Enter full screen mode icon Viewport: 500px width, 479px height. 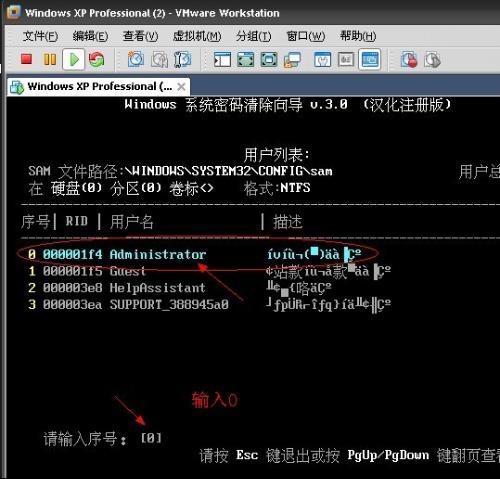(x=245, y=60)
